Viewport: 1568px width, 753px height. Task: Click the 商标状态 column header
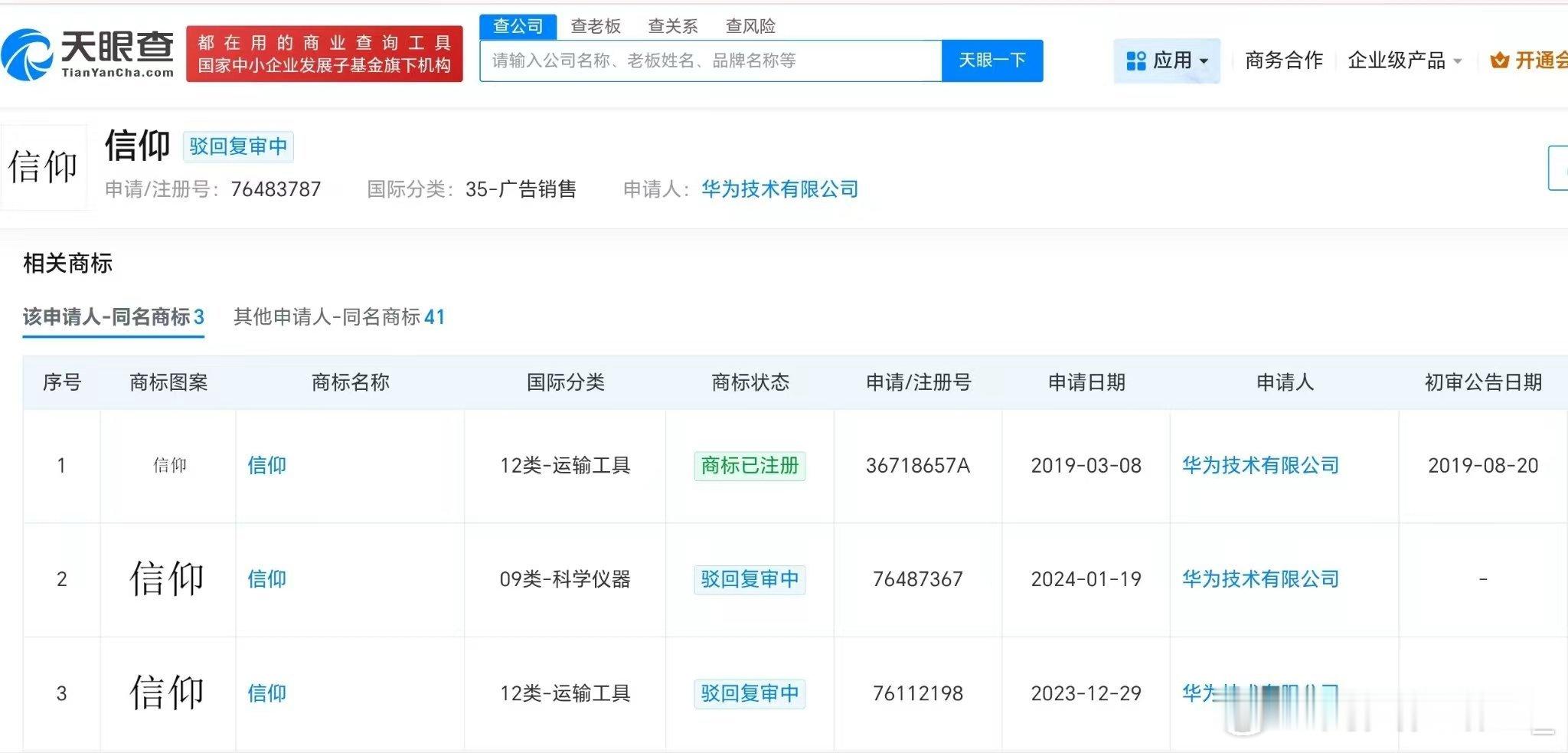coord(750,382)
